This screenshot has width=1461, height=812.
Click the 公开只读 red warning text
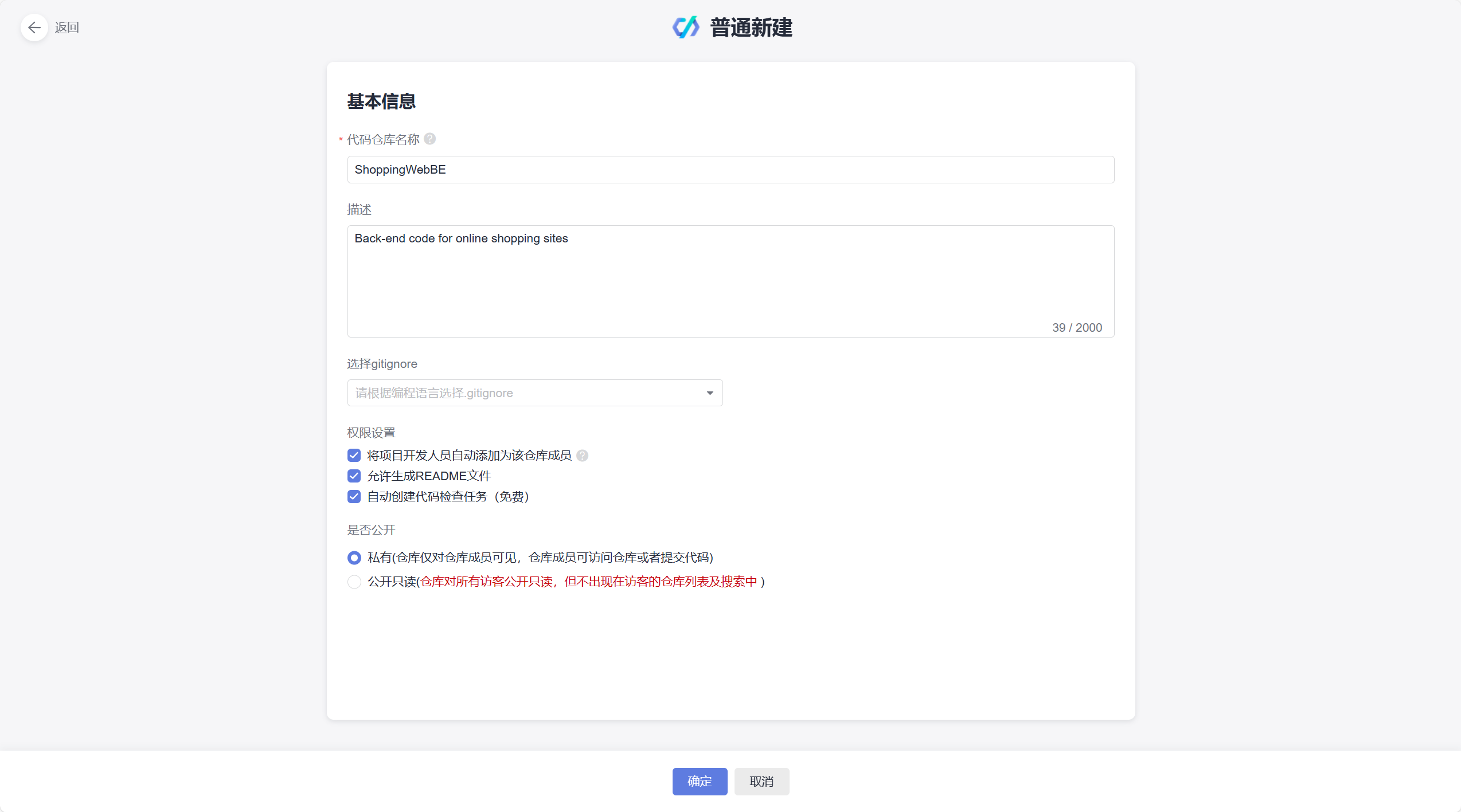(x=589, y=582)
